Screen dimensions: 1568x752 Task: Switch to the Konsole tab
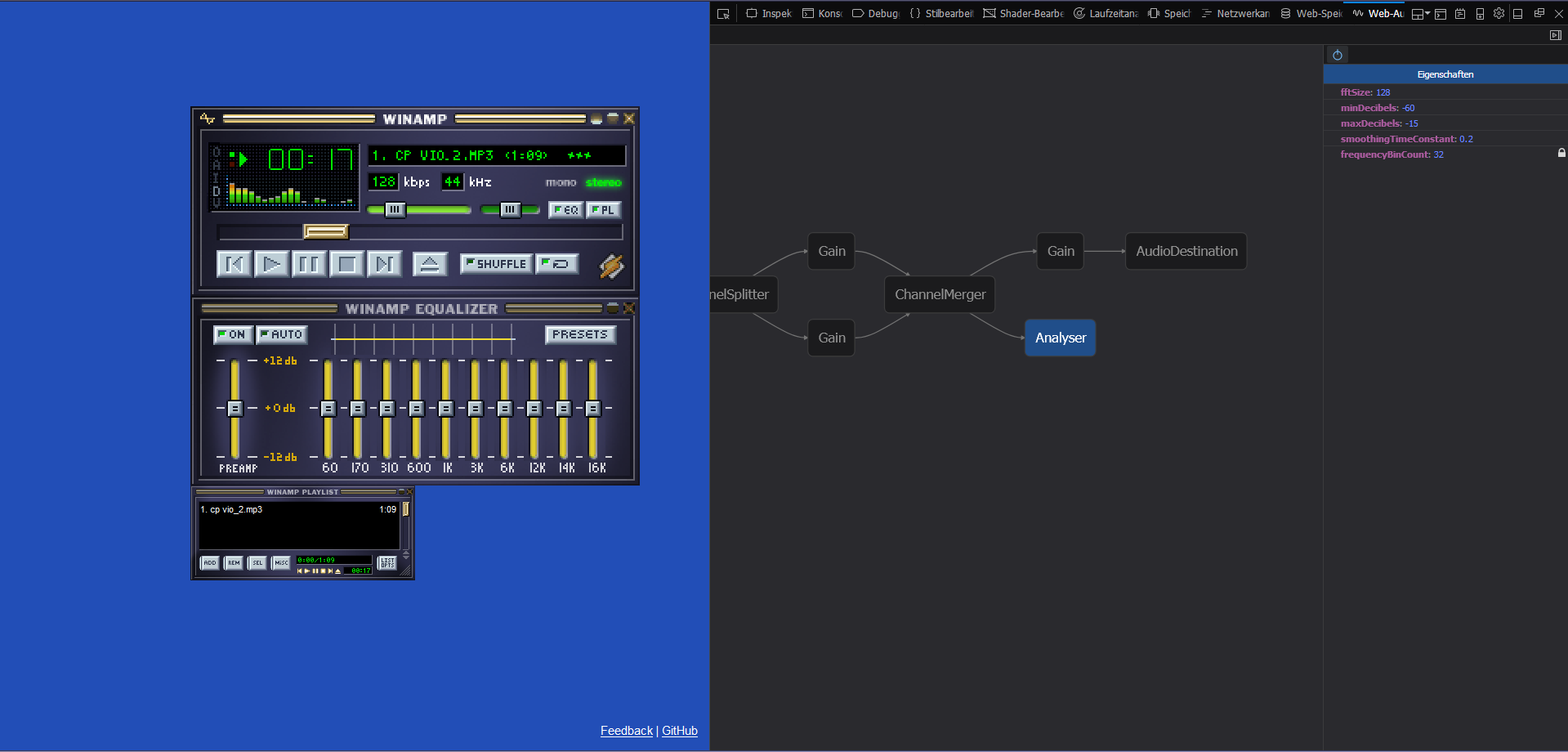822,14
